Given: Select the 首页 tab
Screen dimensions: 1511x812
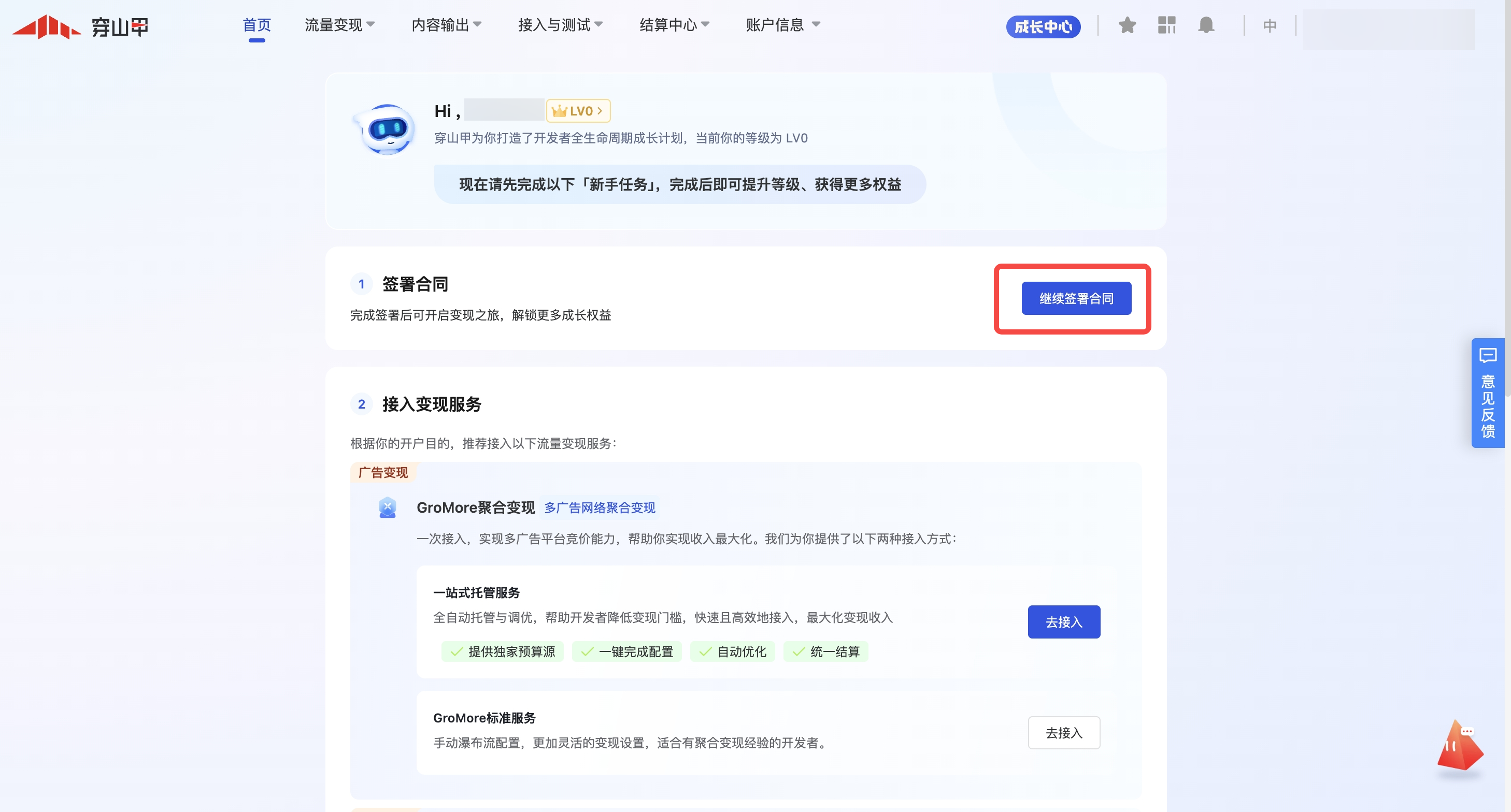Looking at the screenshot, I should 256,25.
